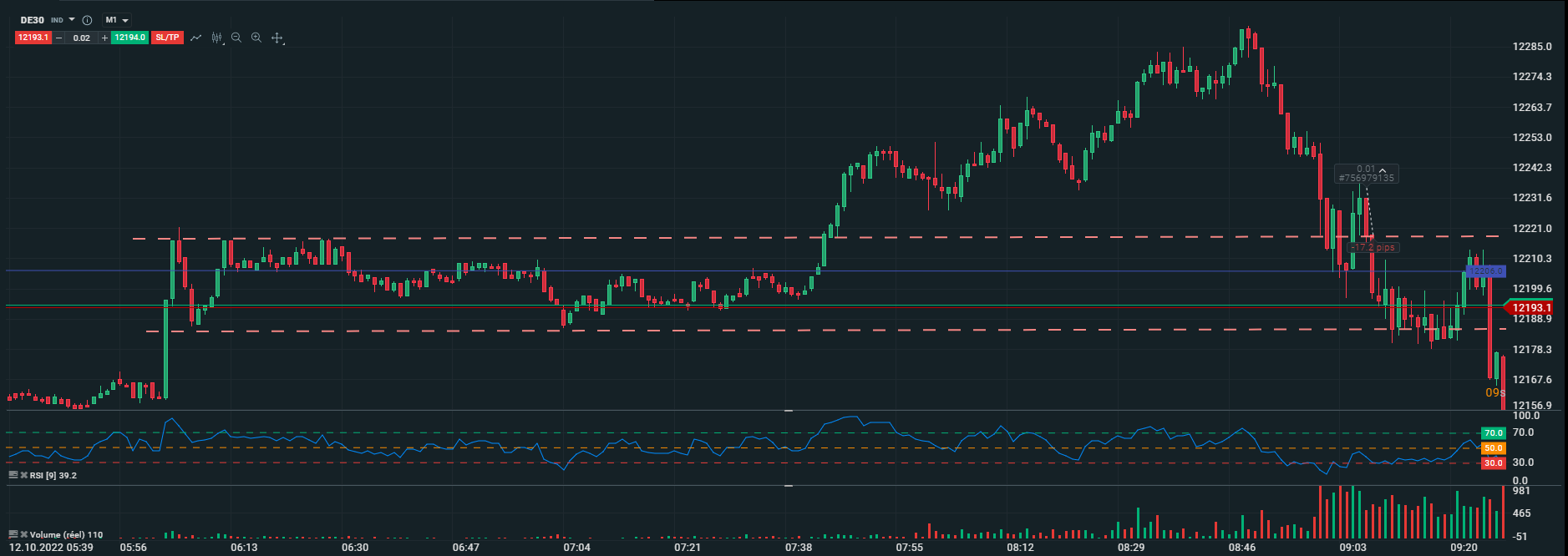
Task: Select the crosshair cursor tool
Action: (277, 38)
